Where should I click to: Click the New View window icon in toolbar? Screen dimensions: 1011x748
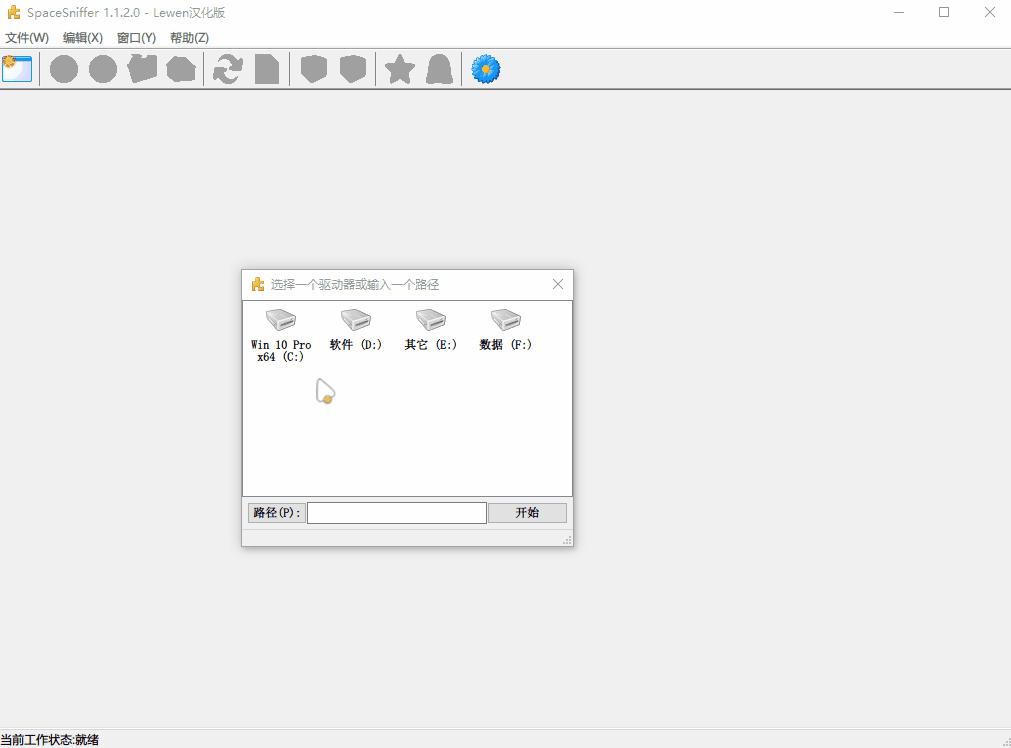tap(17, 69)
